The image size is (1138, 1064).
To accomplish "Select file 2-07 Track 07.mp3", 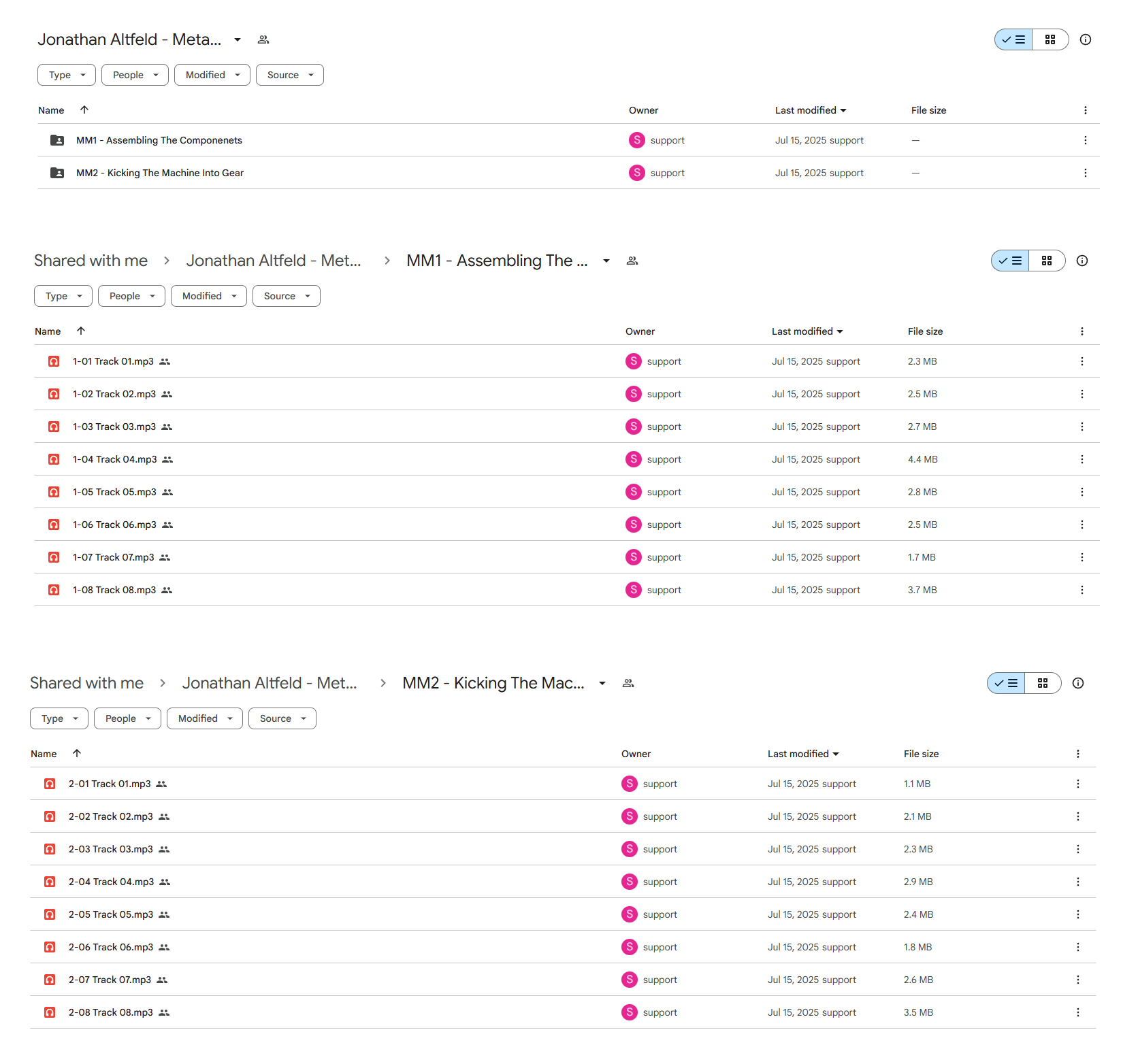I will (x=563, y=980).
